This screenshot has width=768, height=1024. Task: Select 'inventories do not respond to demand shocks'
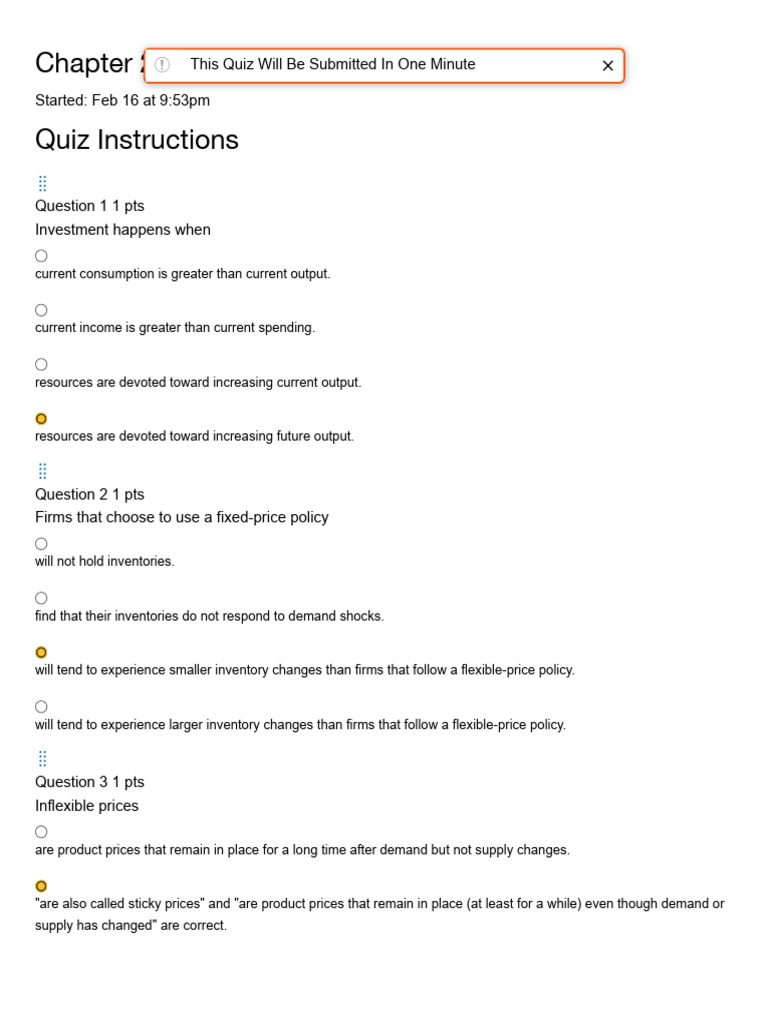tap(41, 598)
